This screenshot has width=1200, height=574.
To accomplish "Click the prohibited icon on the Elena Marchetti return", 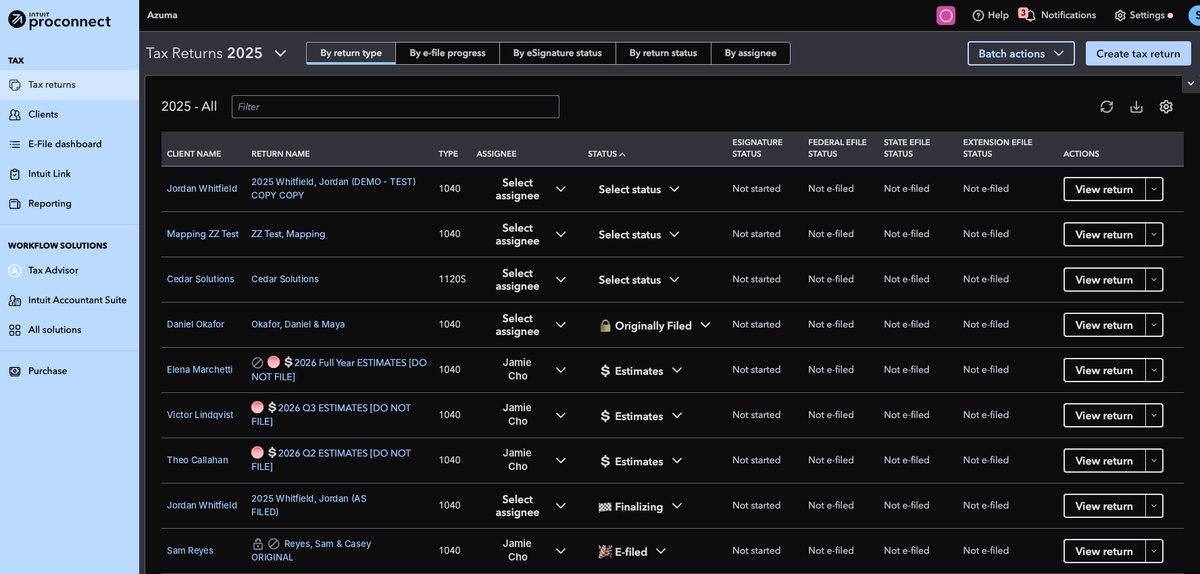I will (257, 362).
